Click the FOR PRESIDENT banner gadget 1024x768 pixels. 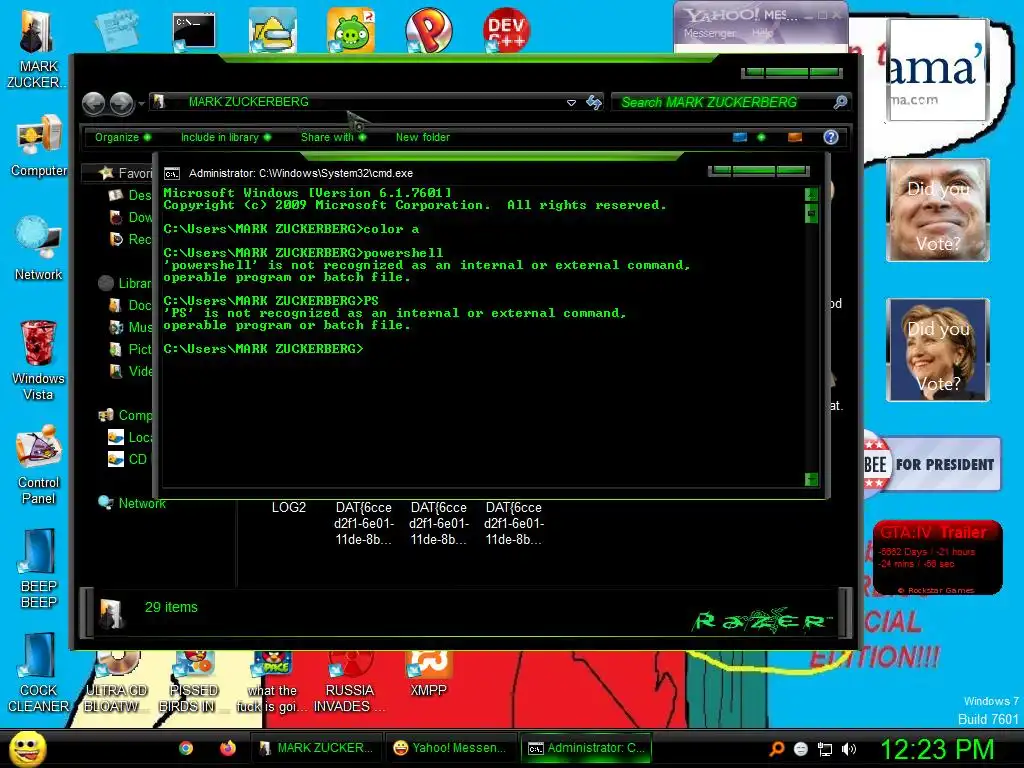pyautogui.click(x=933, y=464)
